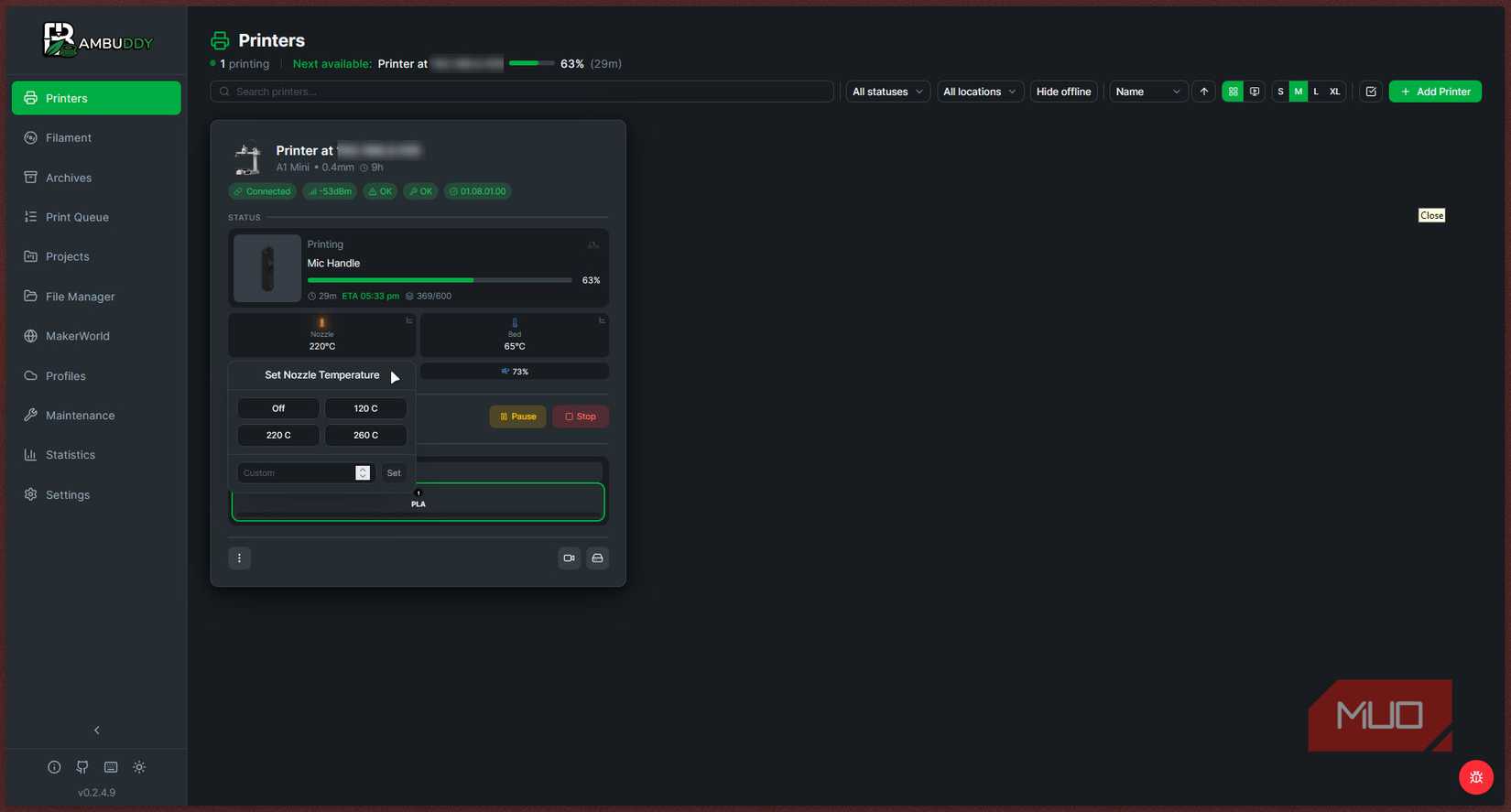Open the printer card three-dot menu
The height and width of the screenshot is (812, 1511).
click(240, 558)
